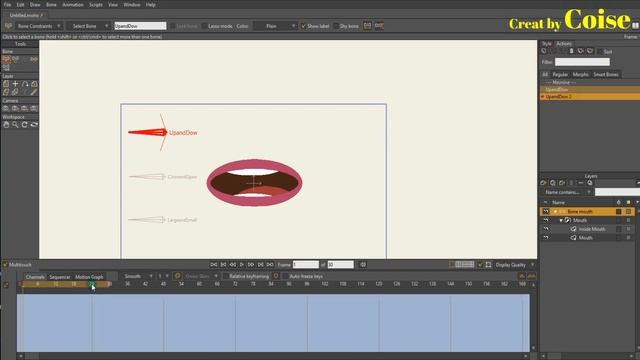Open the Style panel tab

click(x=547, y=44)
